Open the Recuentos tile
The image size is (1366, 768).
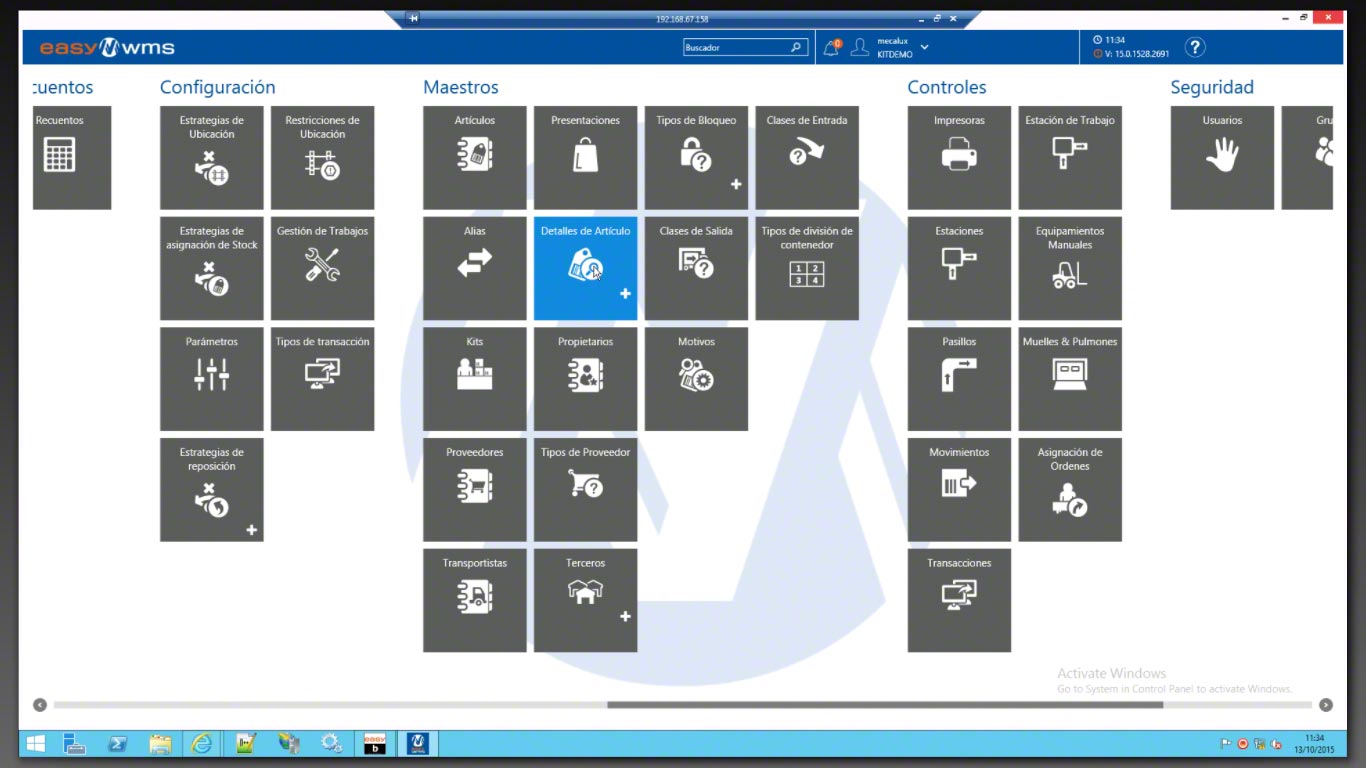click(x=72, y=158)
